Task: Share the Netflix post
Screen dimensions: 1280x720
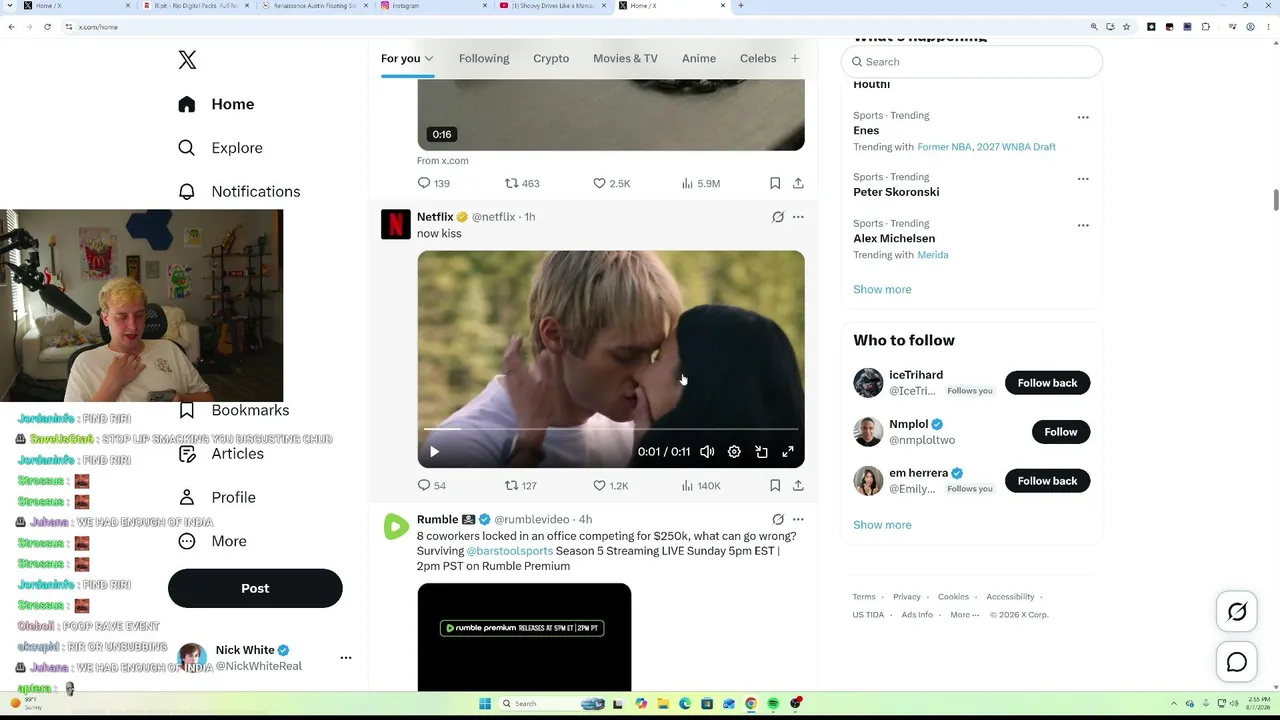Action: coord(798,485)
